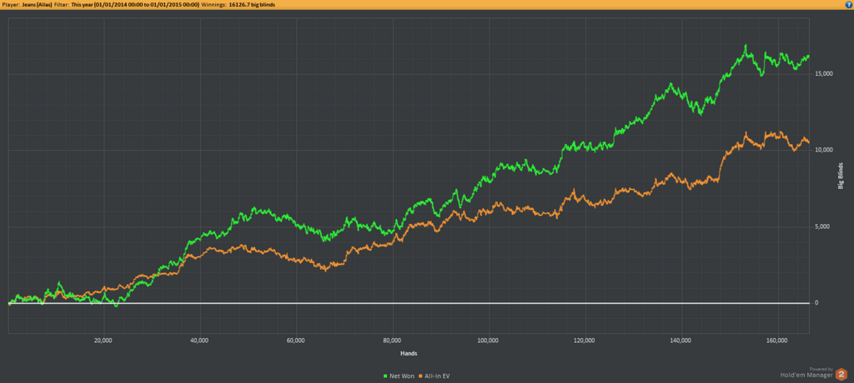Image resolution: width=854 pixels, height=383 pixels.
Task: Click the Big Blinds y-axis title
Action: point(840,177)
